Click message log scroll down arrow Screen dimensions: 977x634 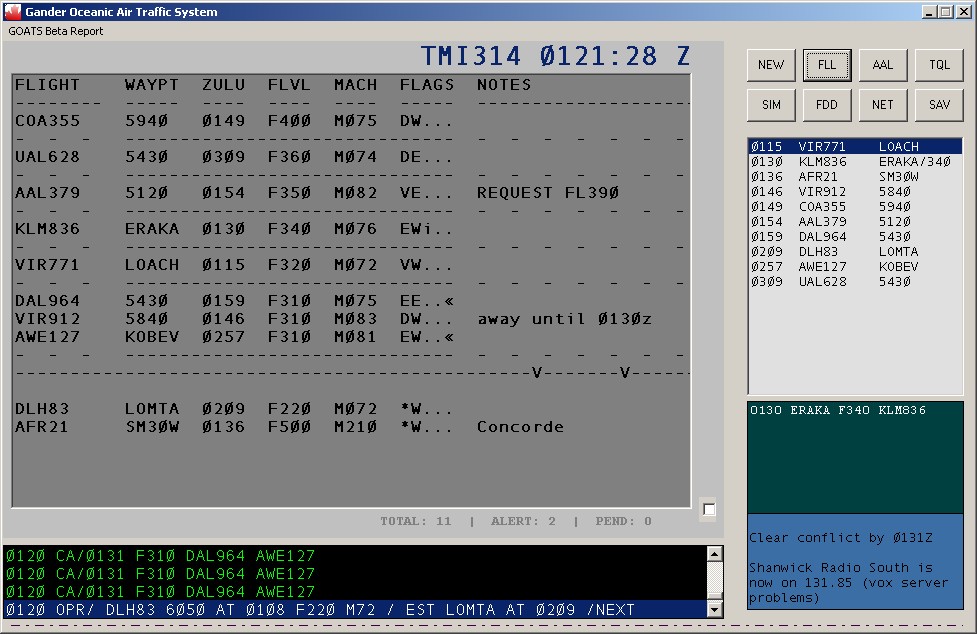point(715,610)
